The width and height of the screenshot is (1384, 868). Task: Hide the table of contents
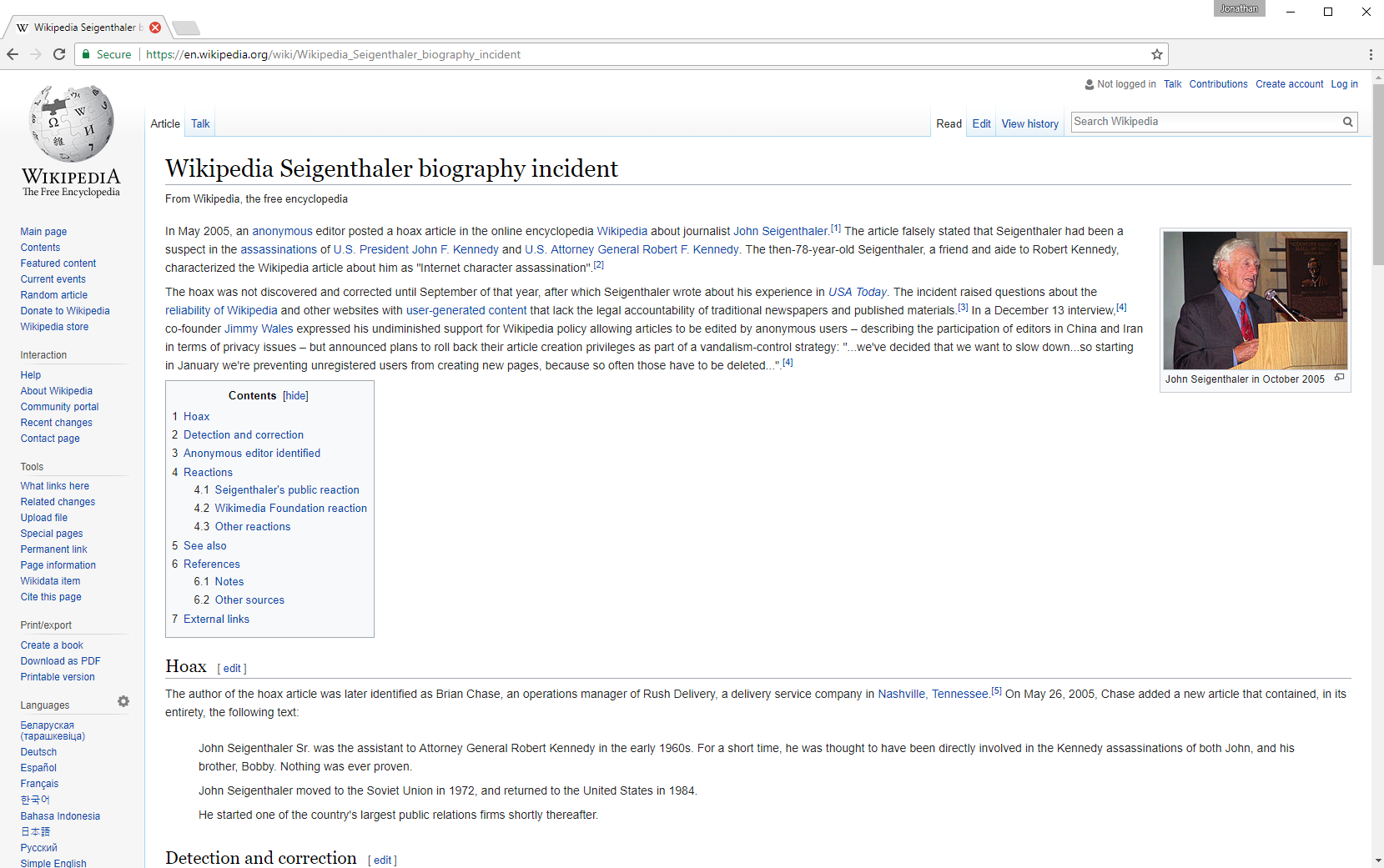[295, 396]
